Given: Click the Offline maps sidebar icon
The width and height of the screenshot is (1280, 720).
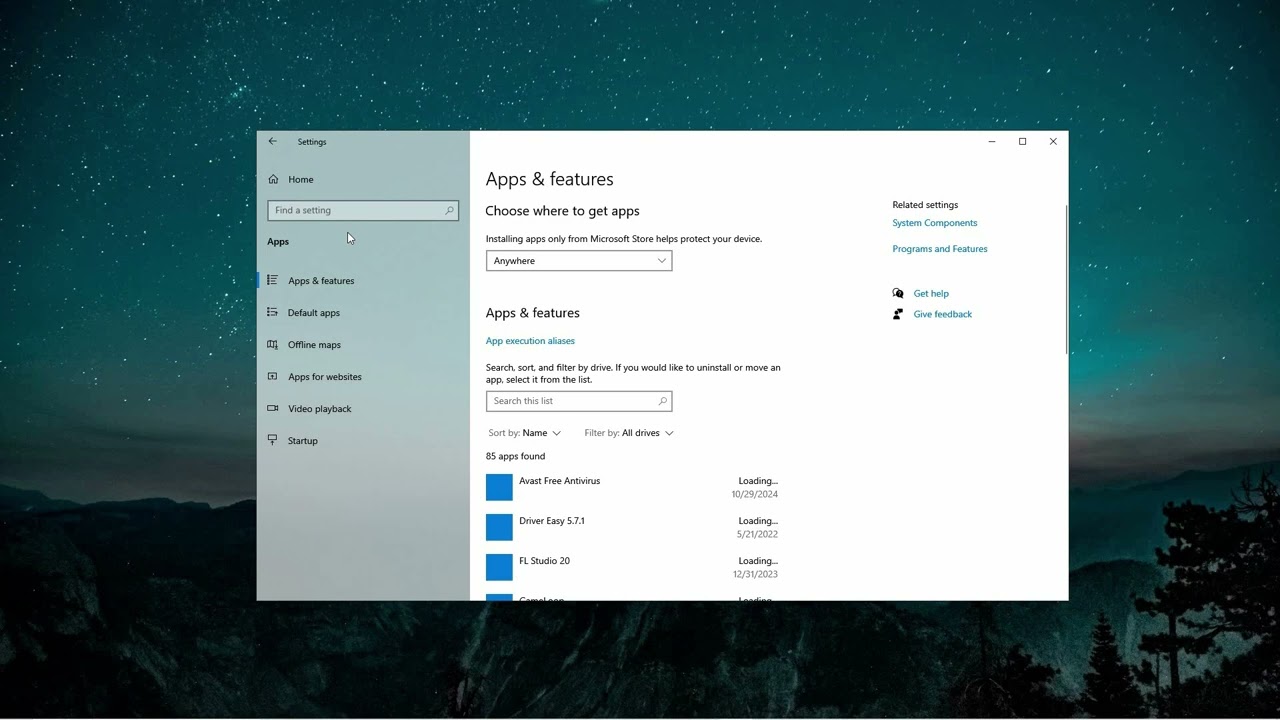Looking at the screenshot, I should (272, 344).
